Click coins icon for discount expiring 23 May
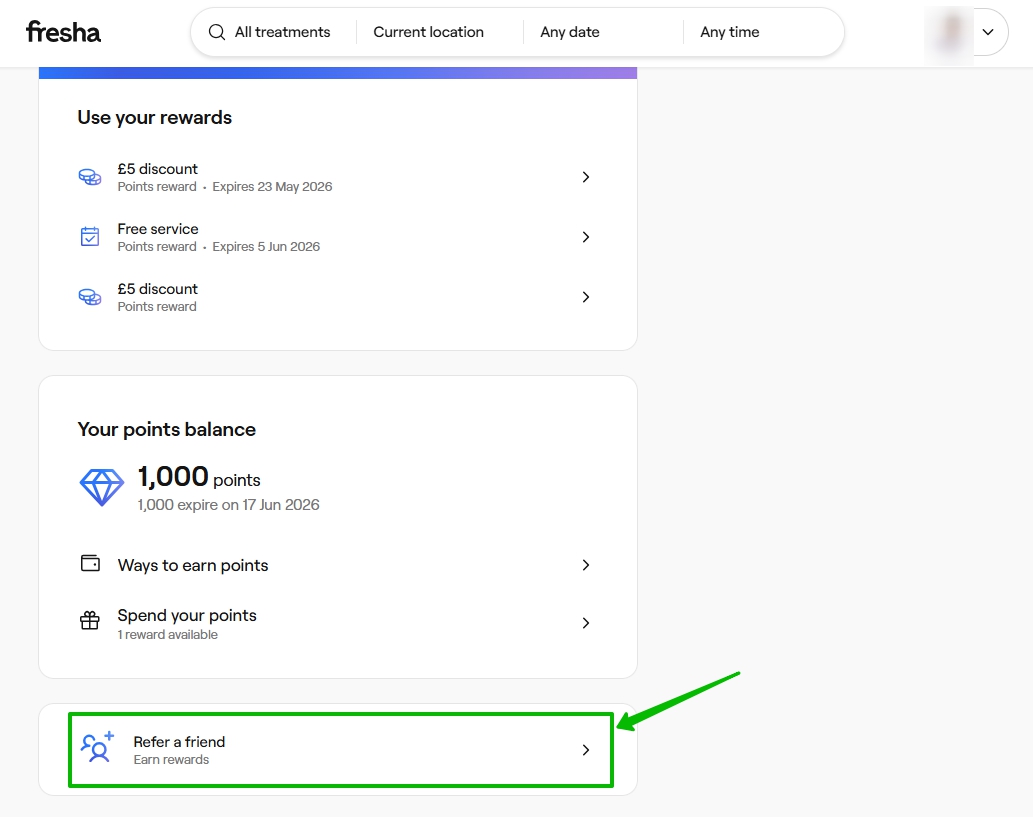The height and width of the screenshot is (817, 1033). 90,177
